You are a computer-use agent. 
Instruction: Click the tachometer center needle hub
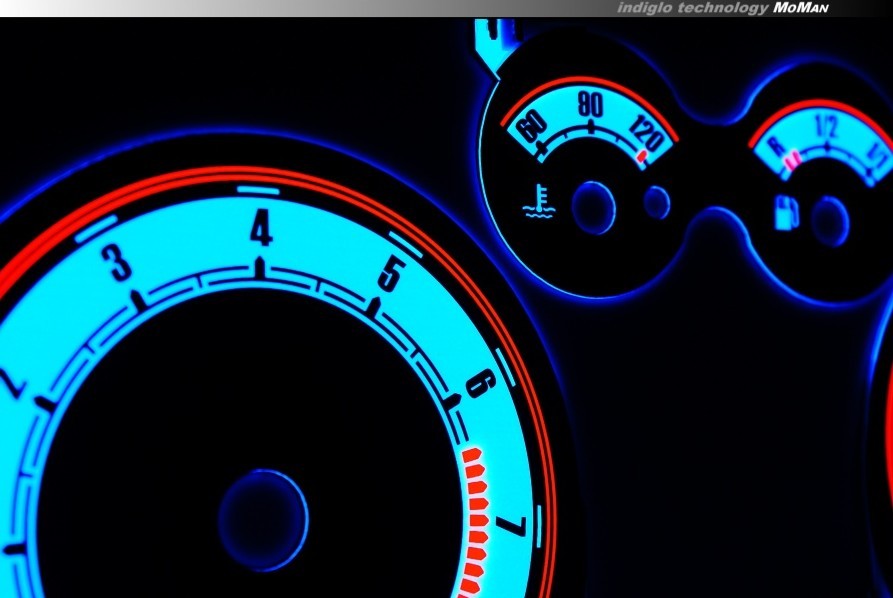coord(263,520)
